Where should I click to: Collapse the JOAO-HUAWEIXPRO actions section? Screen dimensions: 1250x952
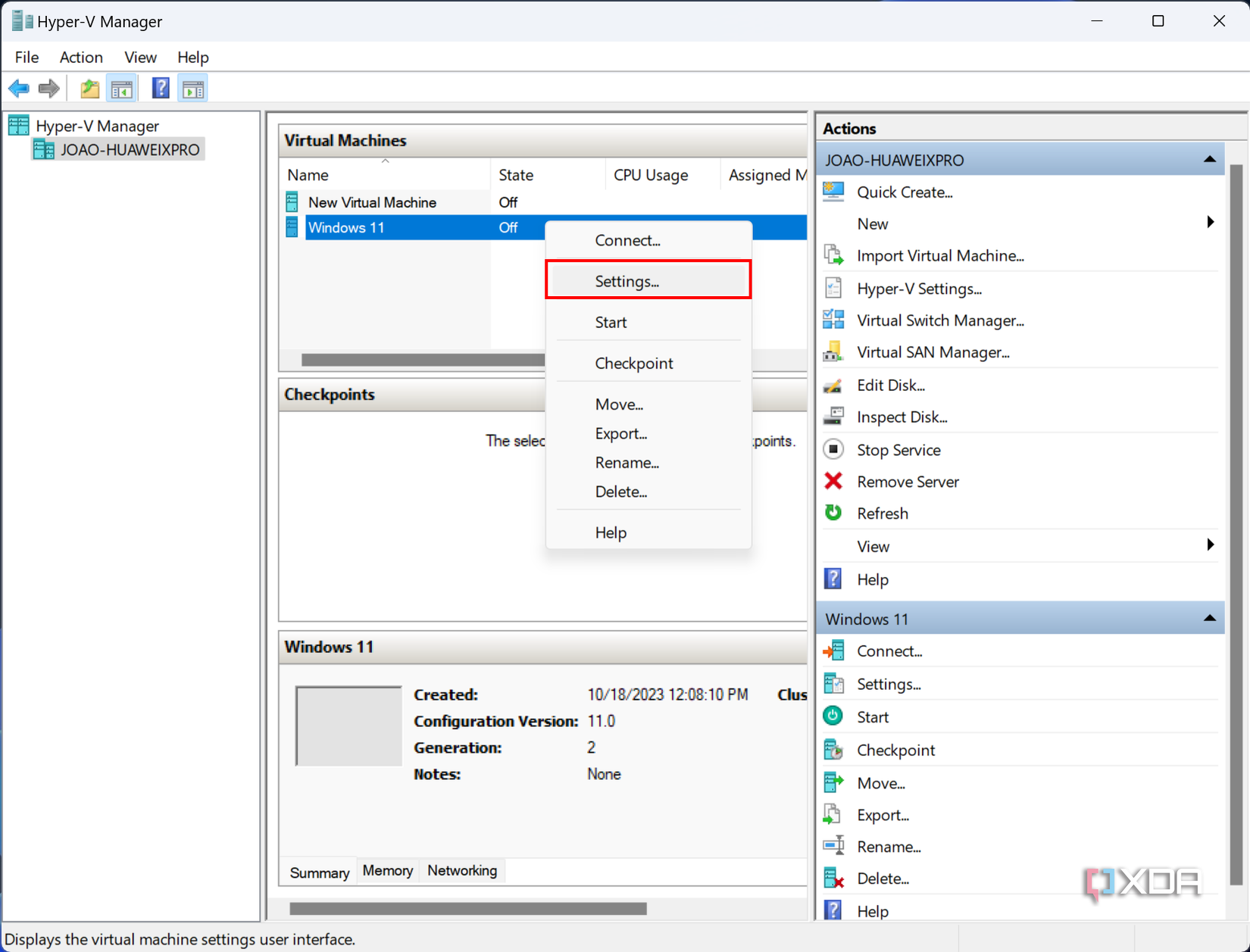[x=1209, y=160]
